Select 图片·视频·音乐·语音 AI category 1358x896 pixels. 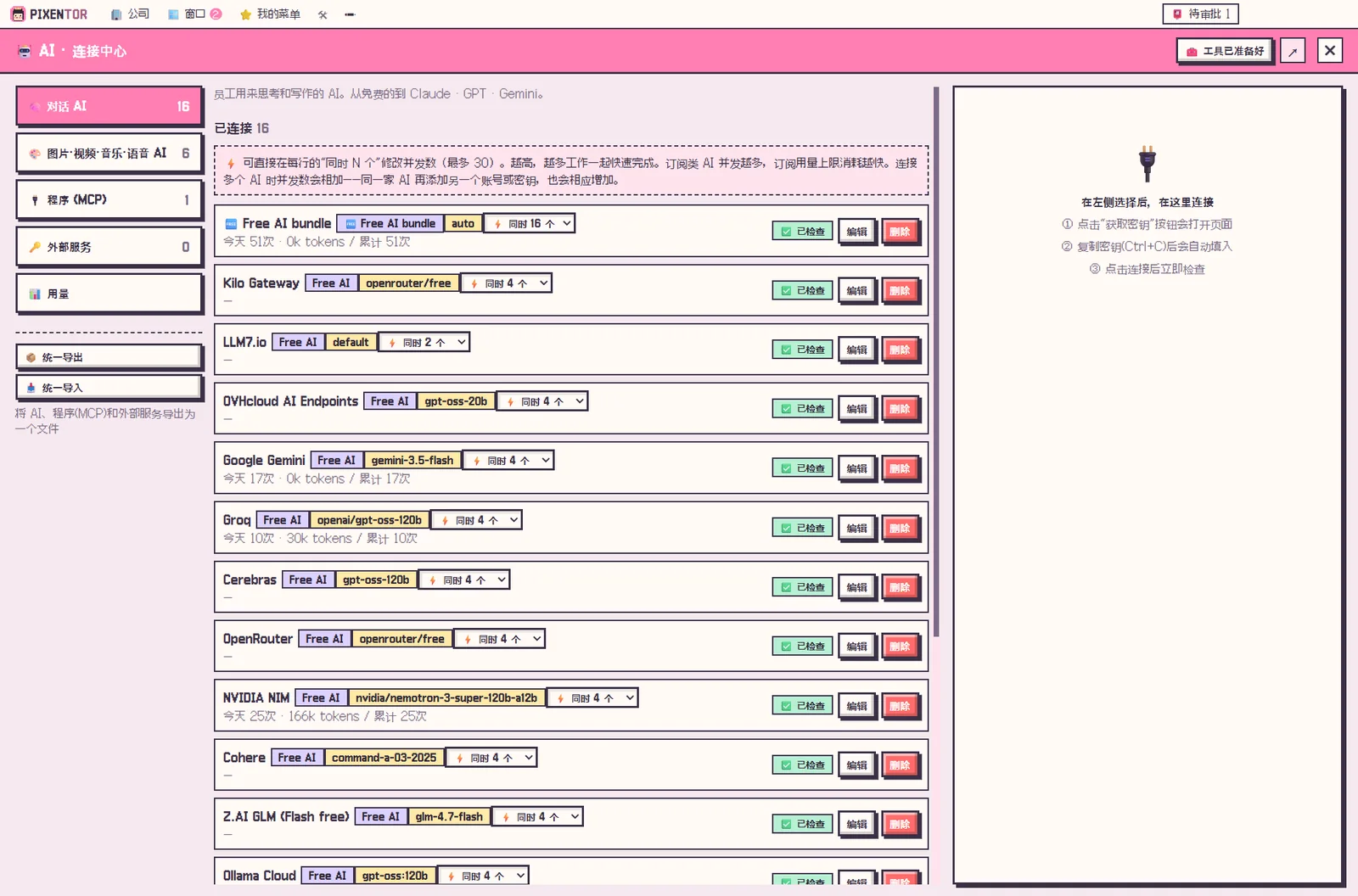109,154
